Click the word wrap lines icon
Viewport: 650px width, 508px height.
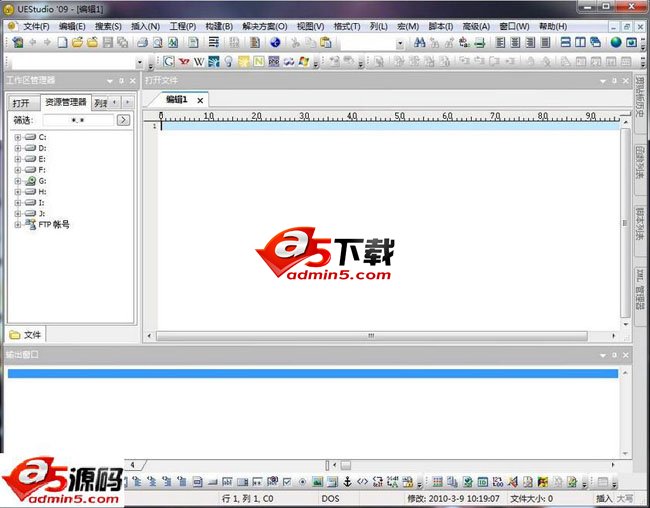tap(214, 42)
